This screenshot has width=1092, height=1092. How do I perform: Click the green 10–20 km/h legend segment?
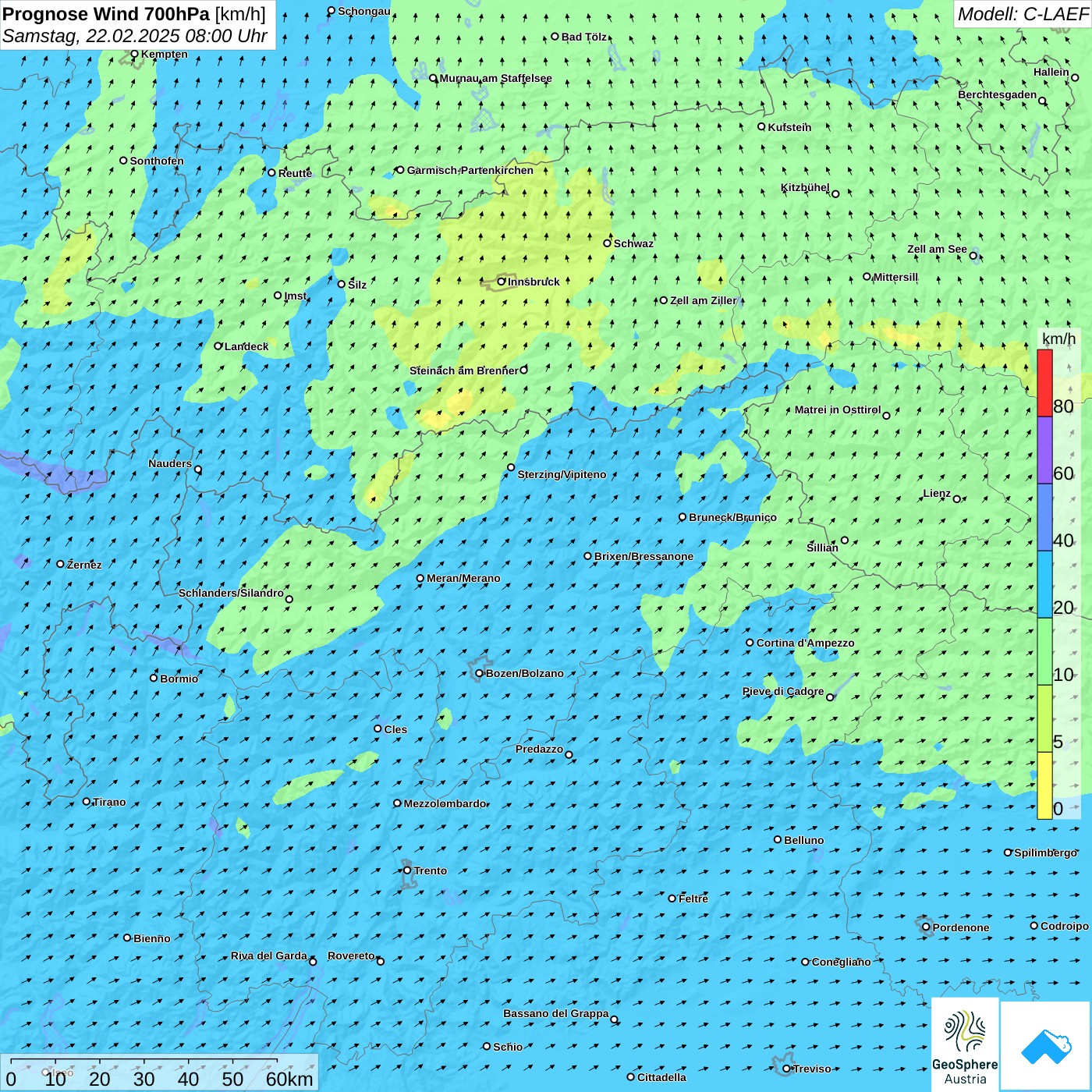1044,651
